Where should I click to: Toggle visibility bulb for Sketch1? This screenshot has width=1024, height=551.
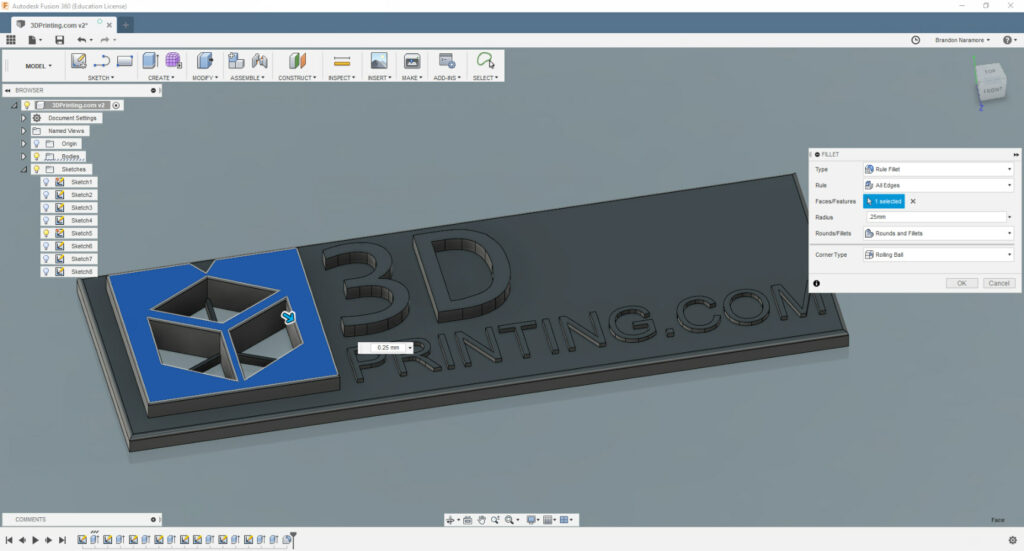(46, 182)
